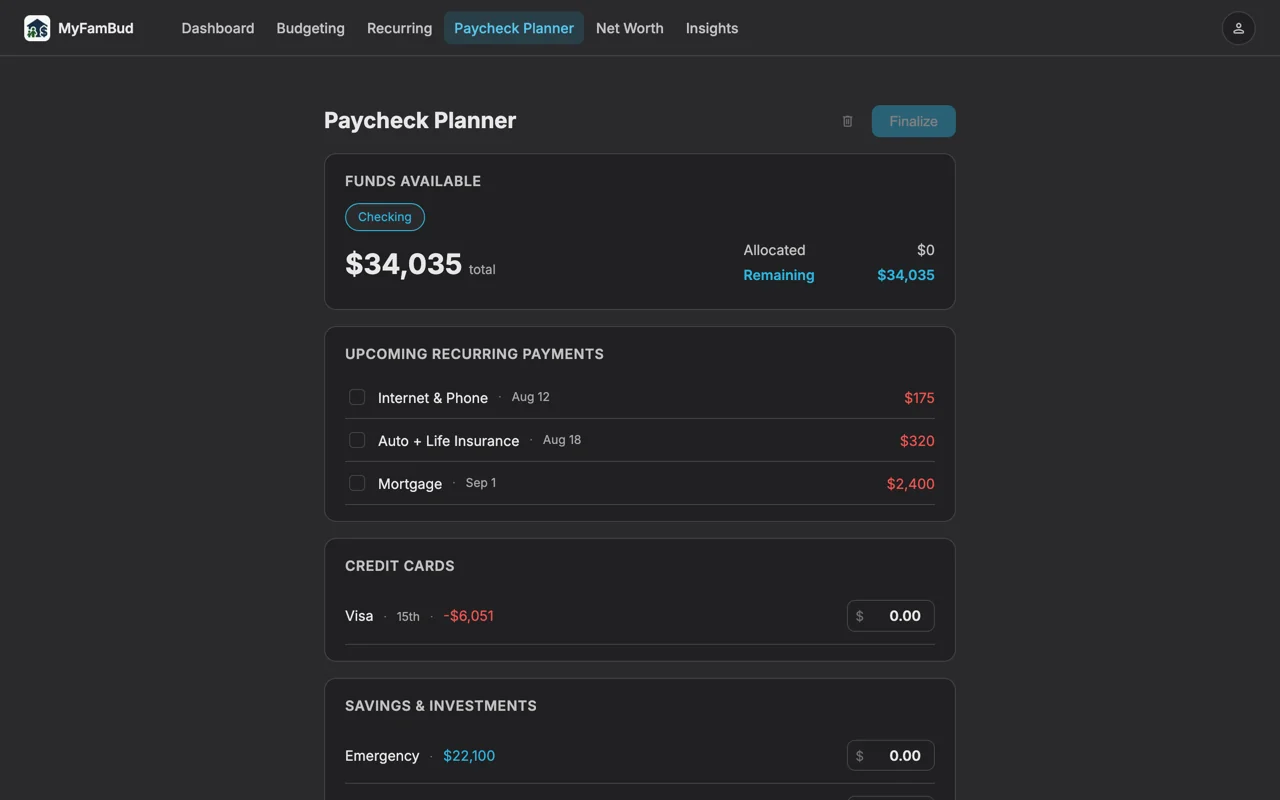
Task: Click the Allocated $0 value
Action: click(926, 250)
